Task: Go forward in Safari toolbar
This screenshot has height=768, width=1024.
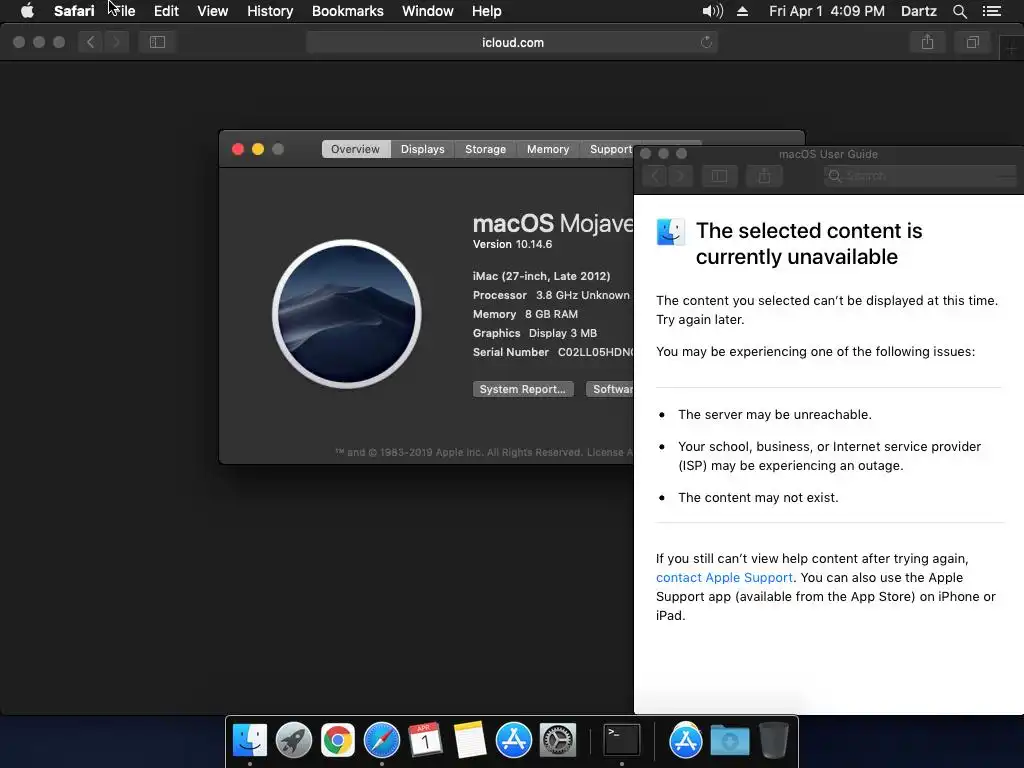Action: pos(116,42)
